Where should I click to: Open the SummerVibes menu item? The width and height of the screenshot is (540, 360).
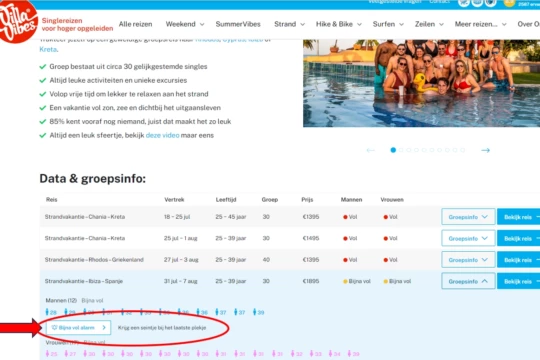(238, 24)
